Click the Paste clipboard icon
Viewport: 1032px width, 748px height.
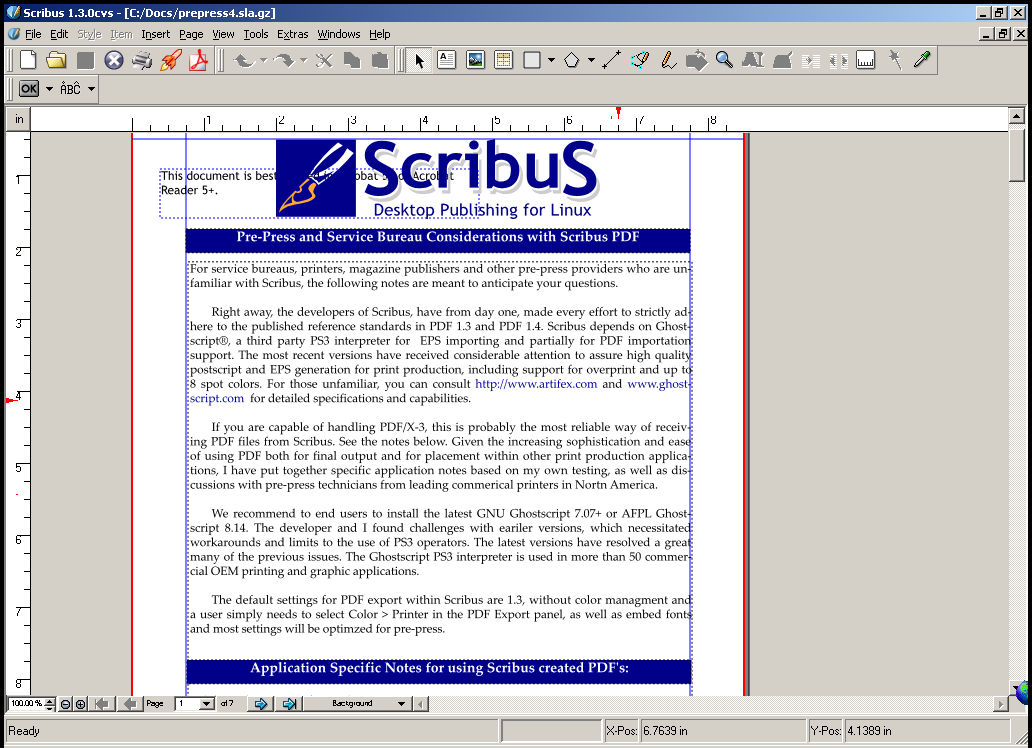pos(380,61)
